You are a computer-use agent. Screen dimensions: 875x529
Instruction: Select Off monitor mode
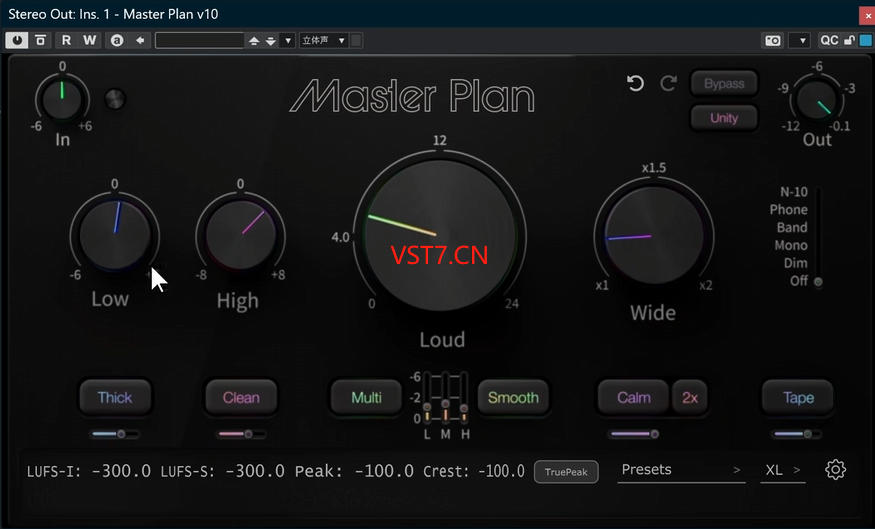(799, 281)
